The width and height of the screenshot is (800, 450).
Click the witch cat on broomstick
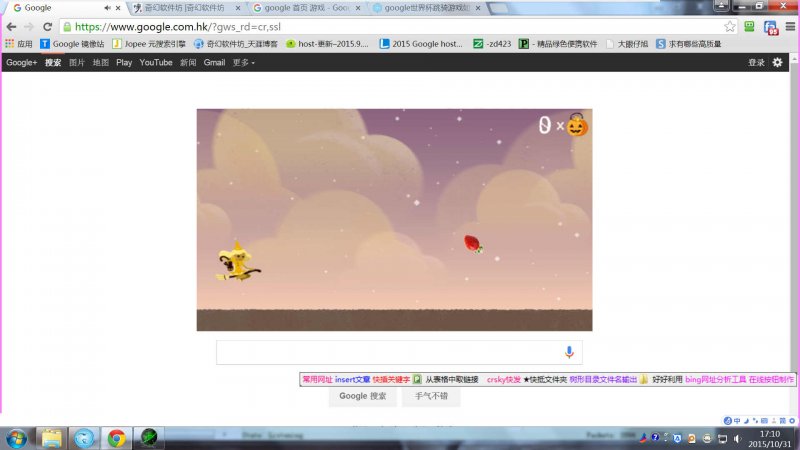coord(238,261)
